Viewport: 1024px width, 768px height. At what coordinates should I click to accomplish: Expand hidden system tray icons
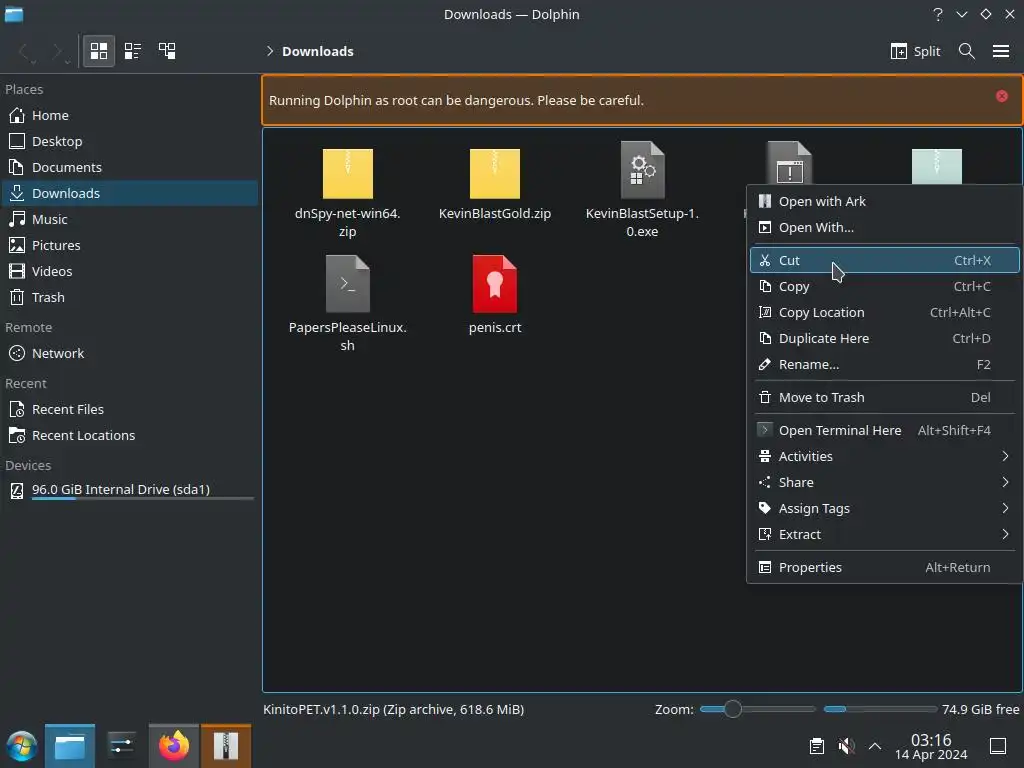click(x=875, y=746)
